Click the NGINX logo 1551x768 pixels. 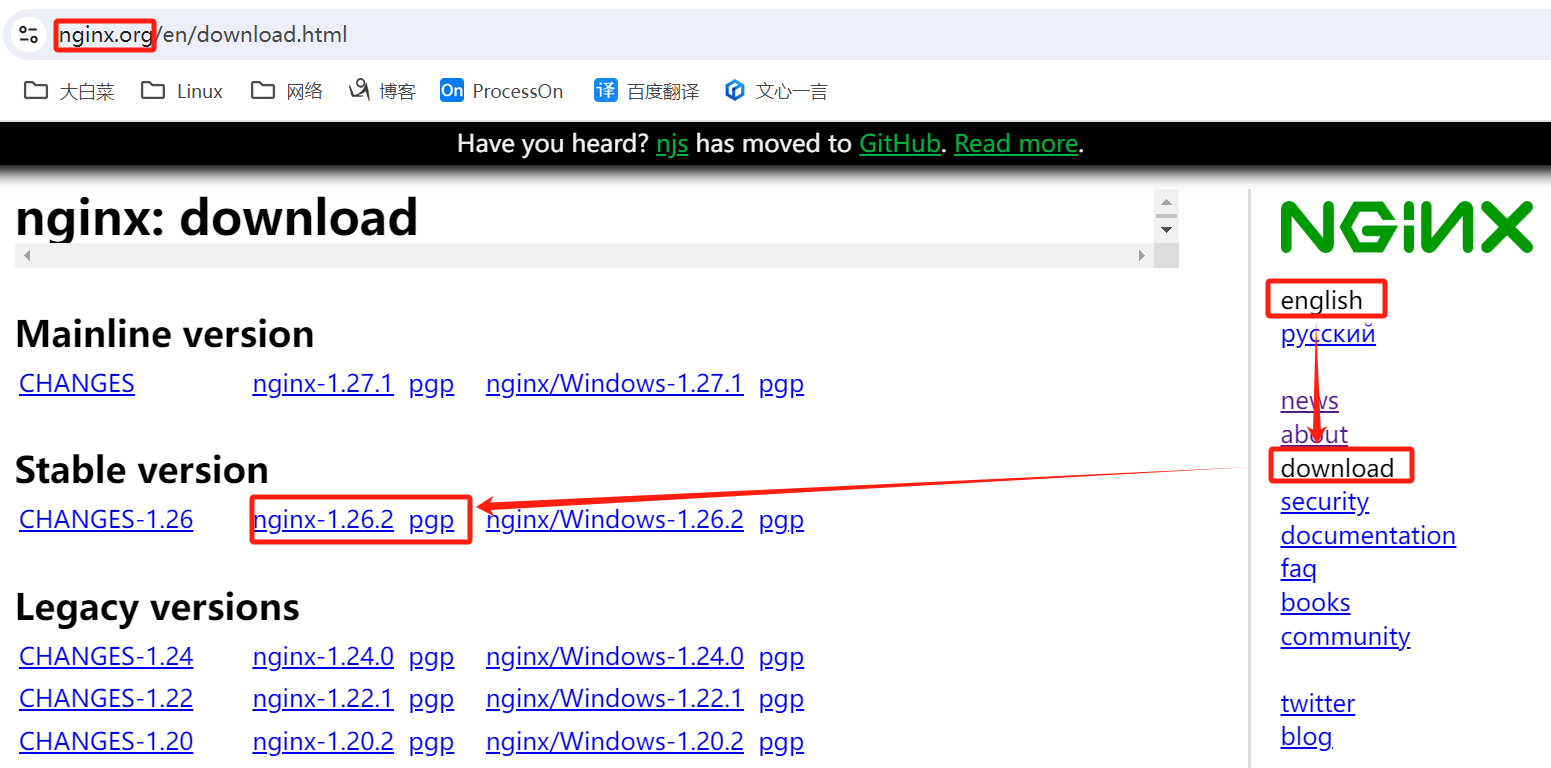pyautogui.click(x=1406, y=227)
